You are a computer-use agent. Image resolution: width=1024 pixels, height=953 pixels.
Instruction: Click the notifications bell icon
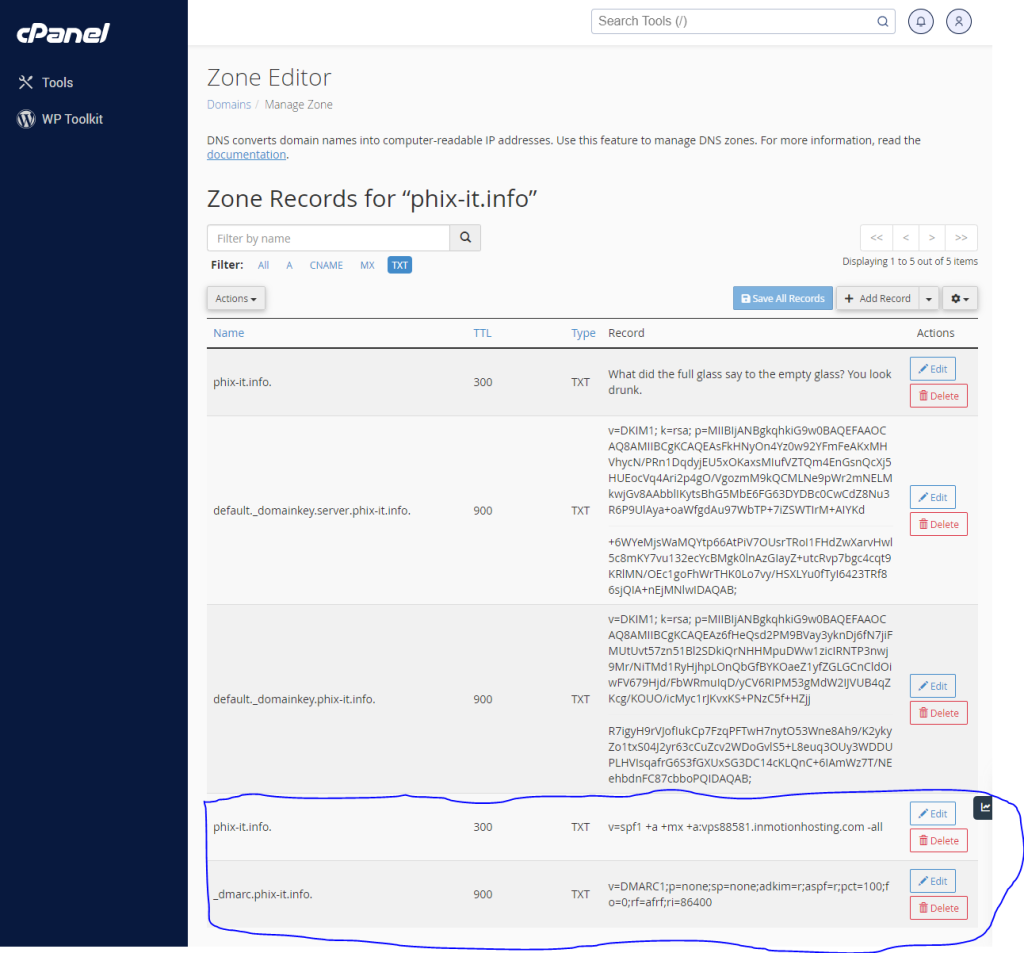pos(921,21)
